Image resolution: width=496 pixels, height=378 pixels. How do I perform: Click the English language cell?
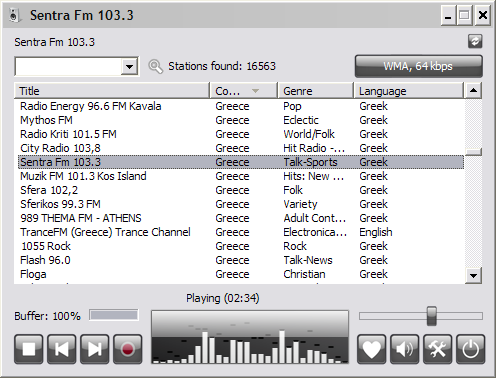tap(376, 232)
